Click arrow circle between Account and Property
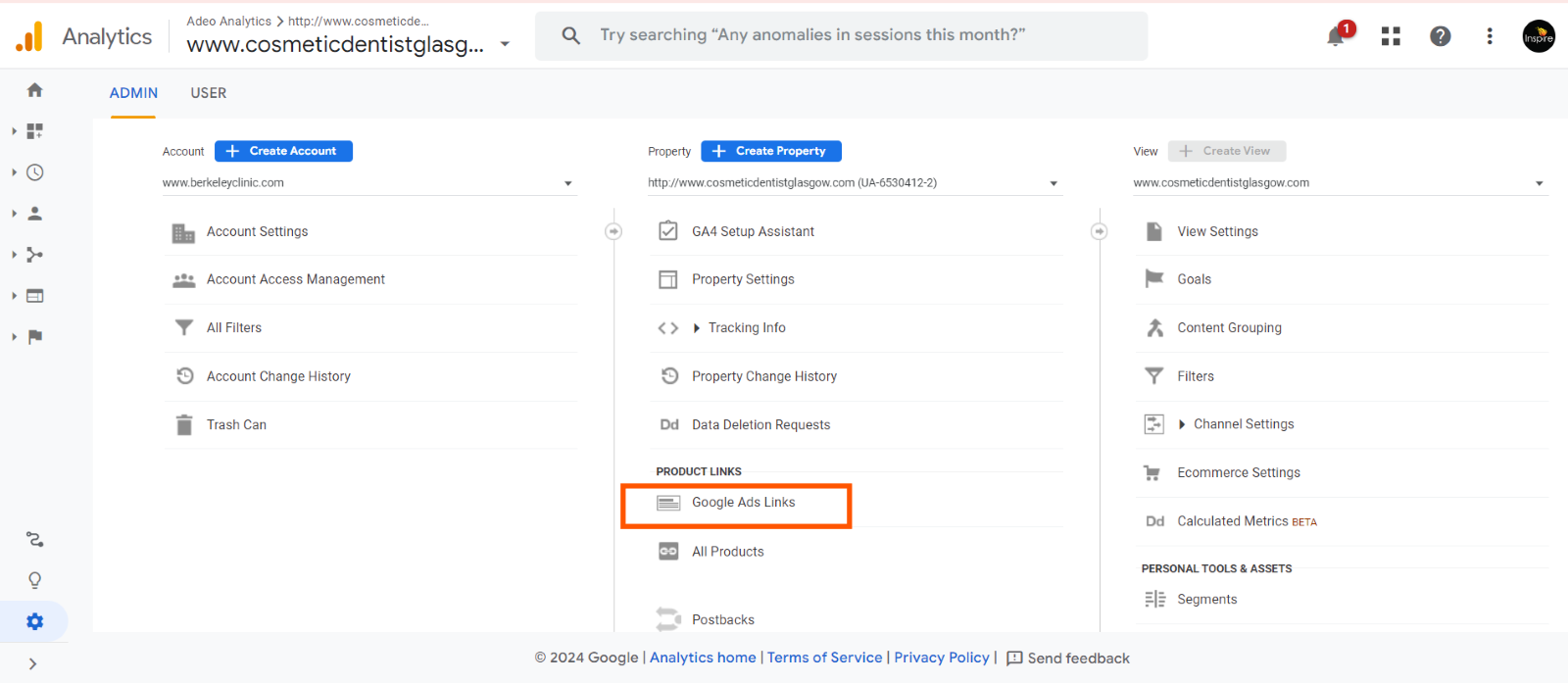This screenshot has height=683, width=1568. 613,232
